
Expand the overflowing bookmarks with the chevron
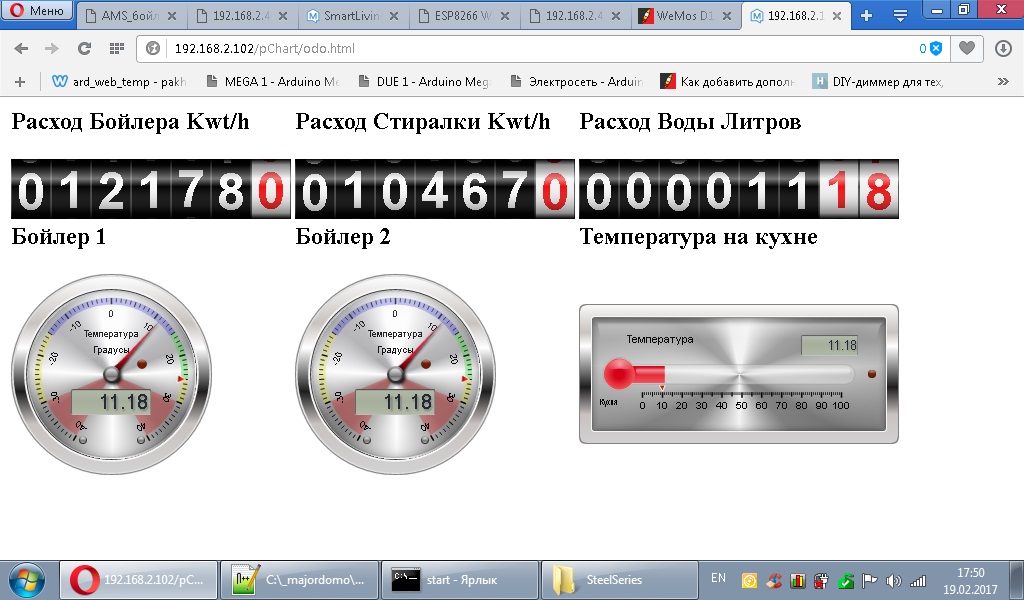(1003, 80)
